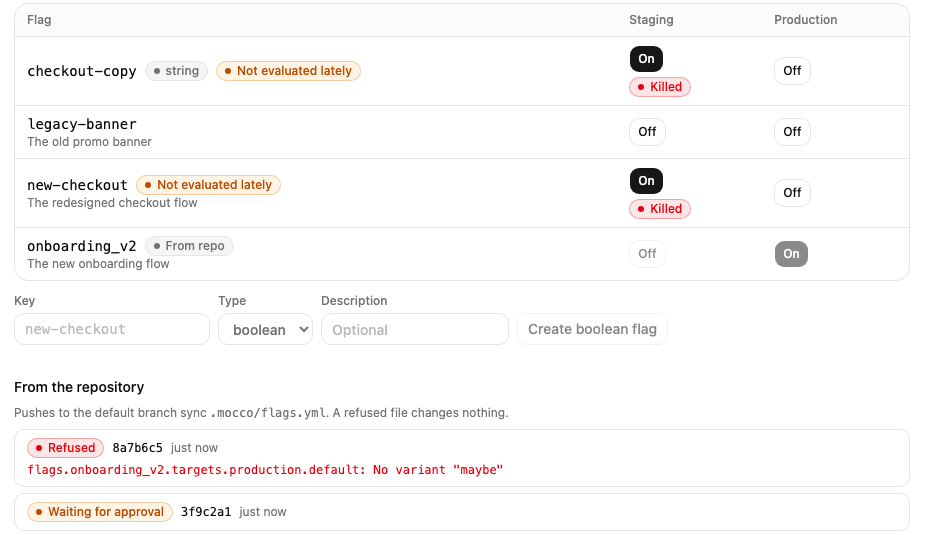Toggle new-checkout Production Off switch
Viewport: 925px width, 535px height.
pos(792,193)
